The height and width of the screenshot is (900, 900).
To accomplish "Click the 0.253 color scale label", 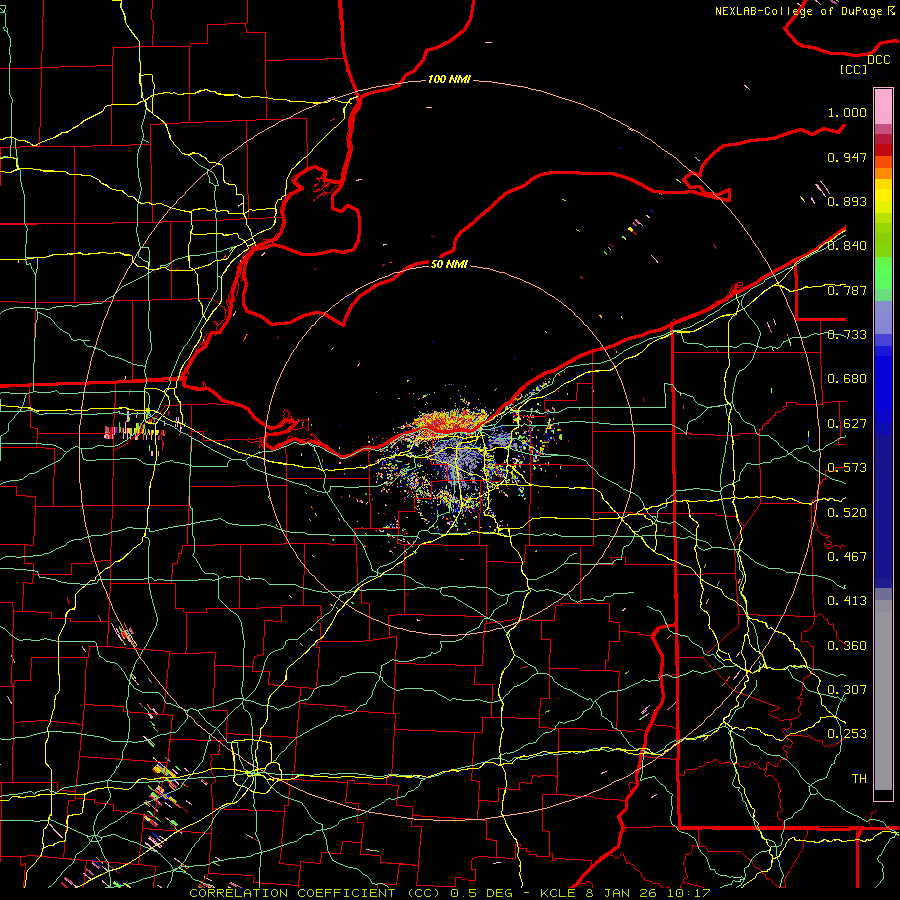I will click(x=847, y=734).
